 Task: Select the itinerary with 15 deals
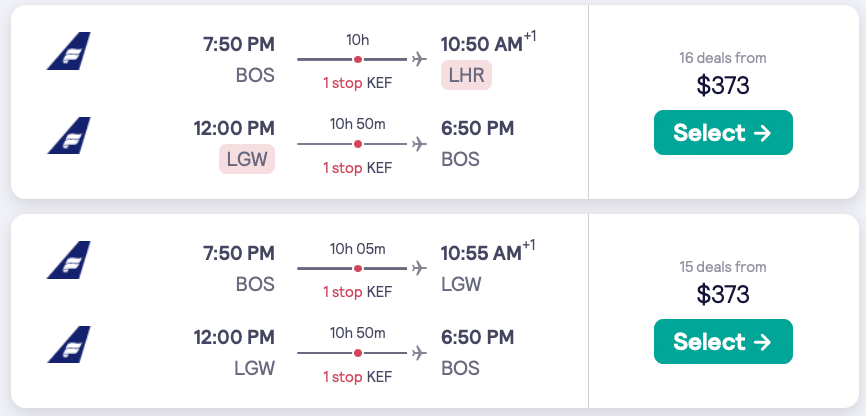tap(723, 342)
